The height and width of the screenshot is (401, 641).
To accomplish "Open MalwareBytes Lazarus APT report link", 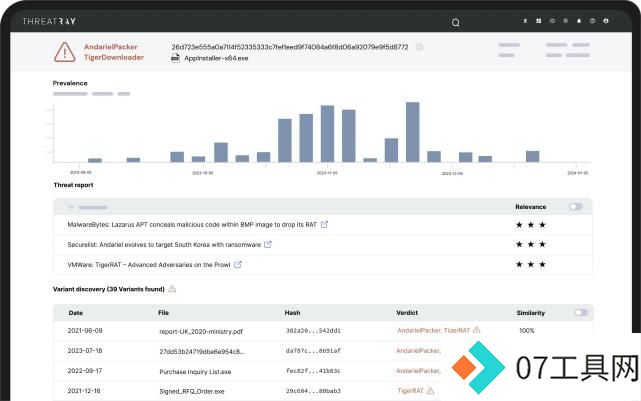I will 192,224.
